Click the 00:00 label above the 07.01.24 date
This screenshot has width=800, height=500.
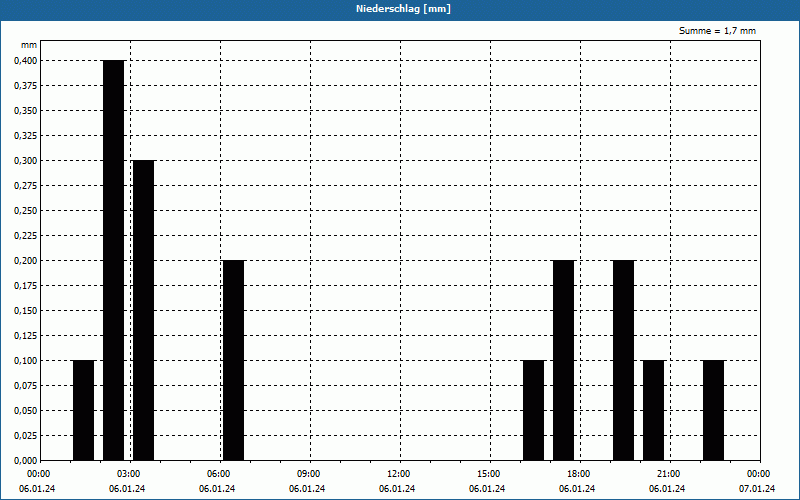(759, 474)
